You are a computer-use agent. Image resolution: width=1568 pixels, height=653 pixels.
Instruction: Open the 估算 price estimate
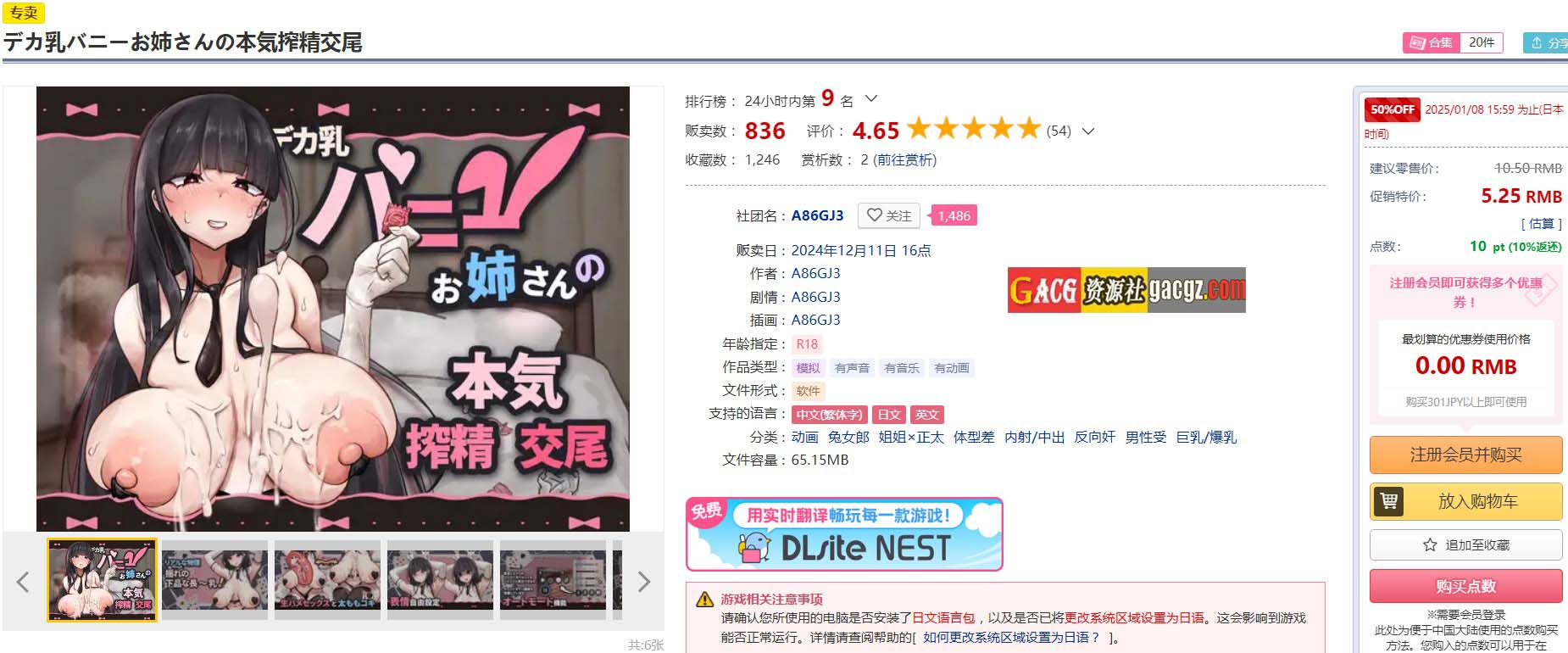1542,224
